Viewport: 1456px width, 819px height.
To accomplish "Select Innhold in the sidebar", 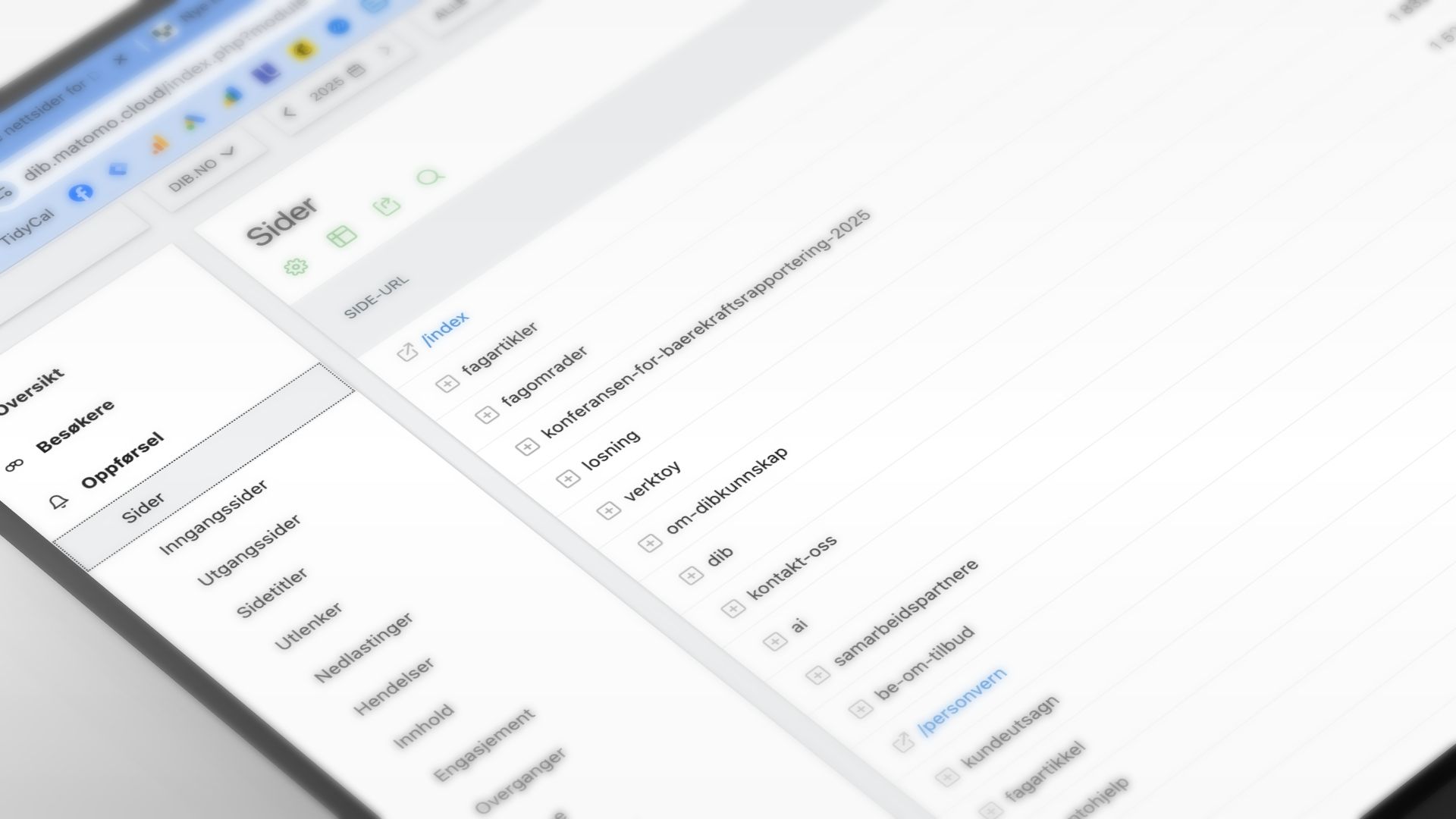I will click(424, 726).
